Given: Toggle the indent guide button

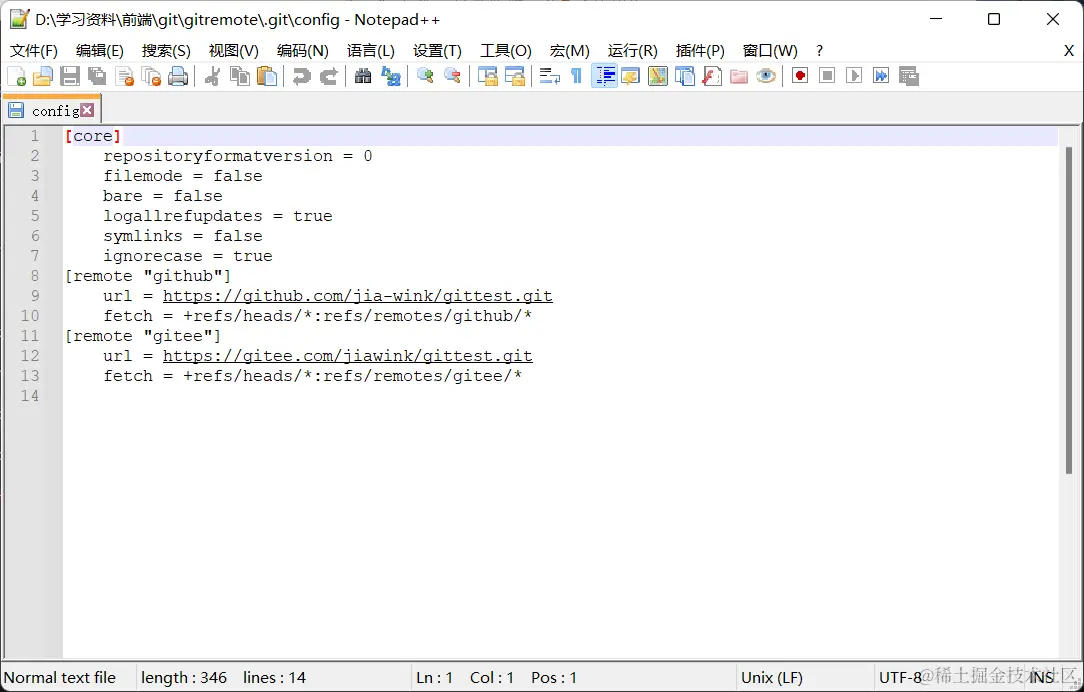Looking at the screenshot, I should pyautogui.click(x=604, y=76).
